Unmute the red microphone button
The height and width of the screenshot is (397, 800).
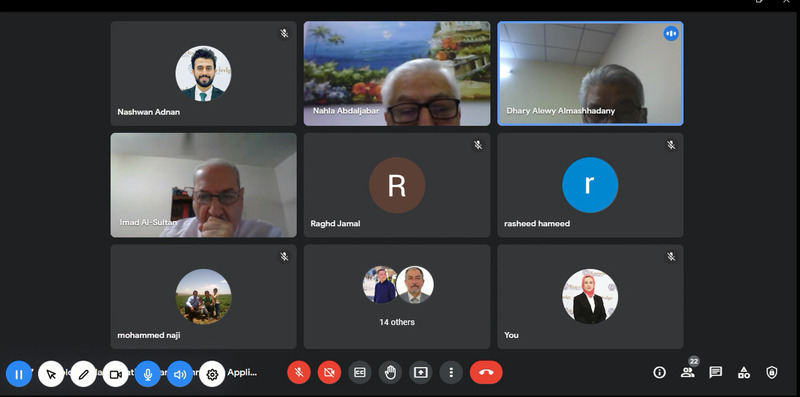(299, 373)
